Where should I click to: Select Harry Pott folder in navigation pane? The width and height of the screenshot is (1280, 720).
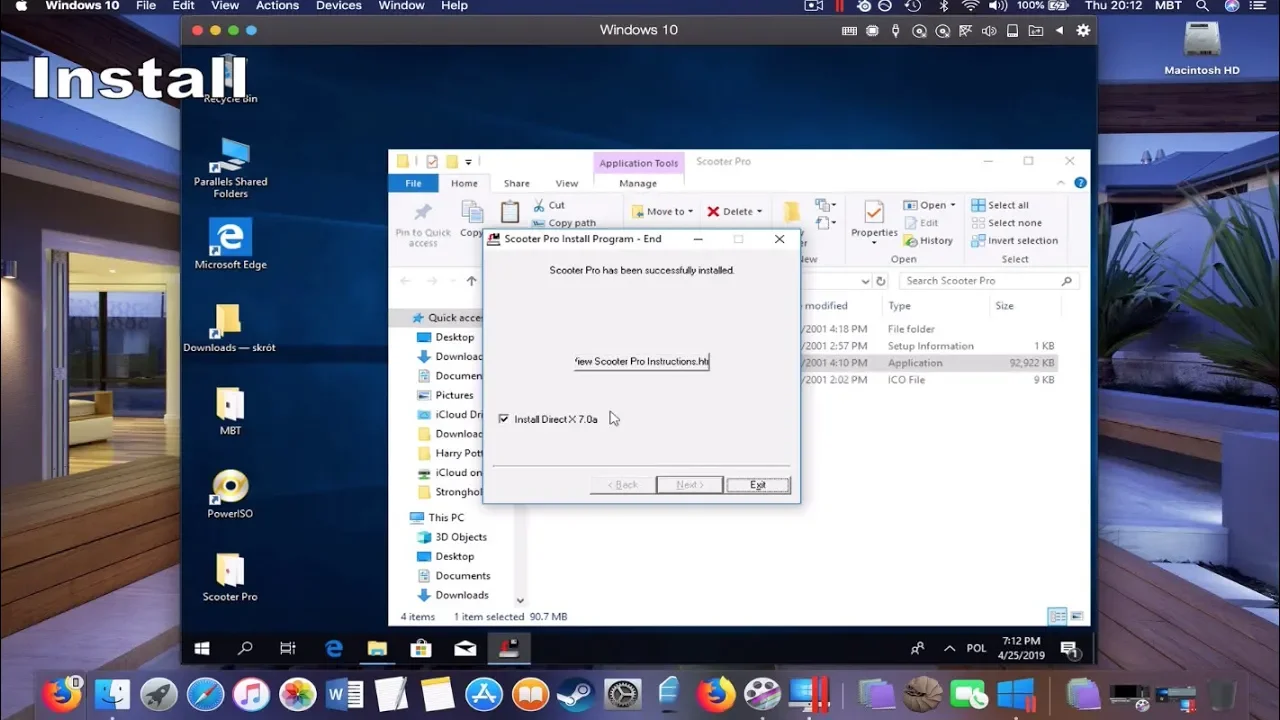458,453
